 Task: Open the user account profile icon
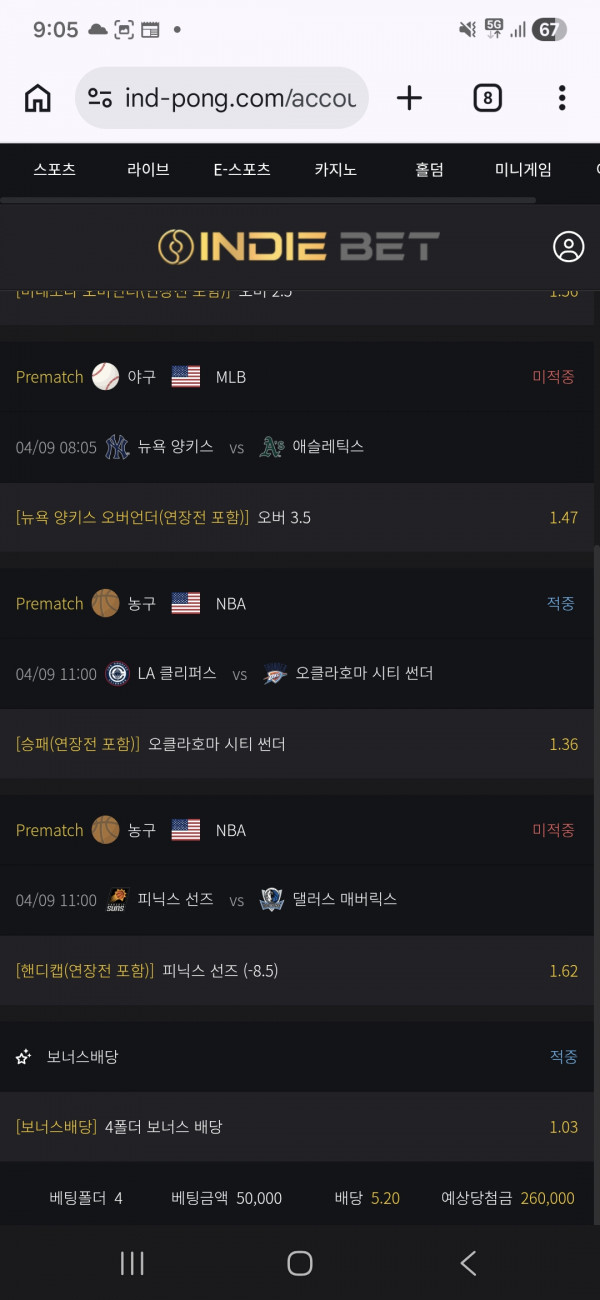click(568, 247)
